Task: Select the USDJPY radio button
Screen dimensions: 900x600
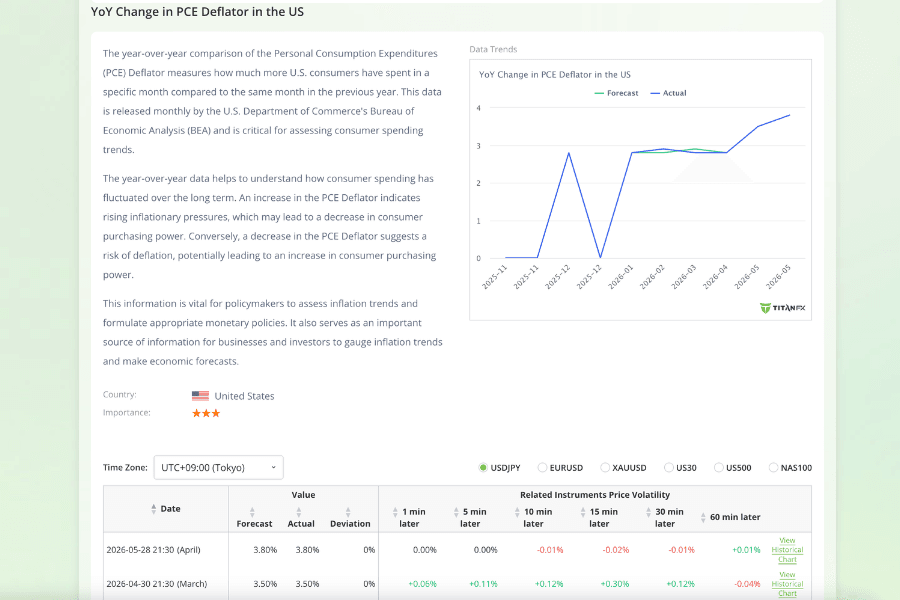Action: 483,468
